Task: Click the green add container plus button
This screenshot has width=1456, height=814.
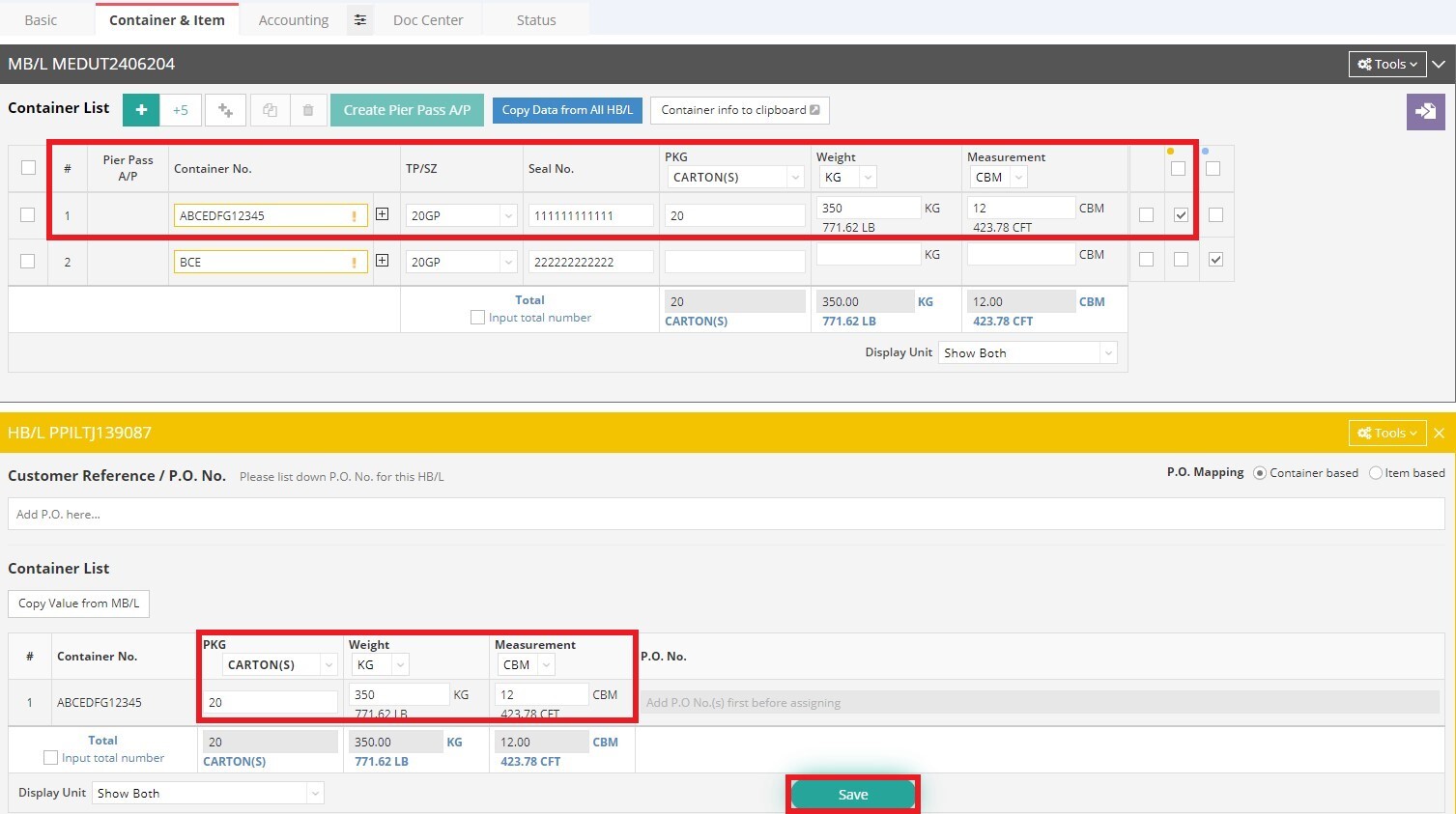Action: tap(141, 110)
